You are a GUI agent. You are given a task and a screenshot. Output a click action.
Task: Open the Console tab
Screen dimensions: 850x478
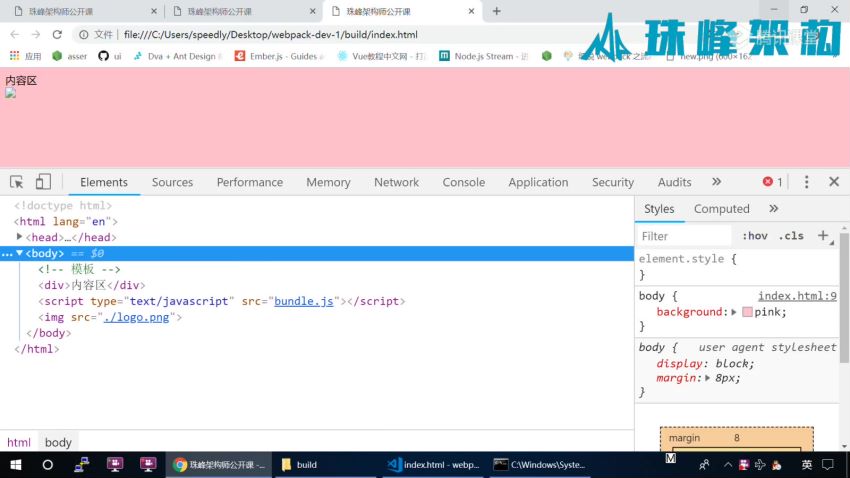pyautogui.click(x=463, y=182)
